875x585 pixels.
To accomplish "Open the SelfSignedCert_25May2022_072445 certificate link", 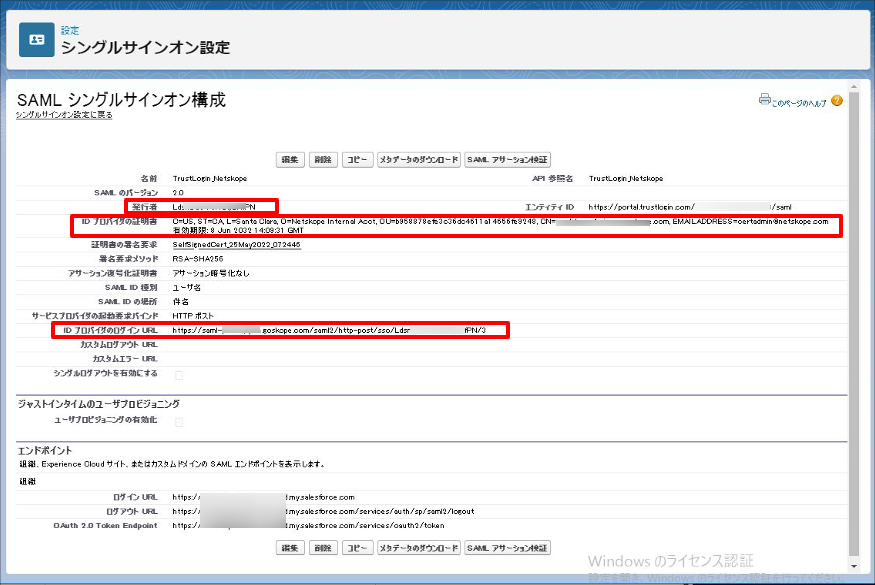I will tap(237, 244).
